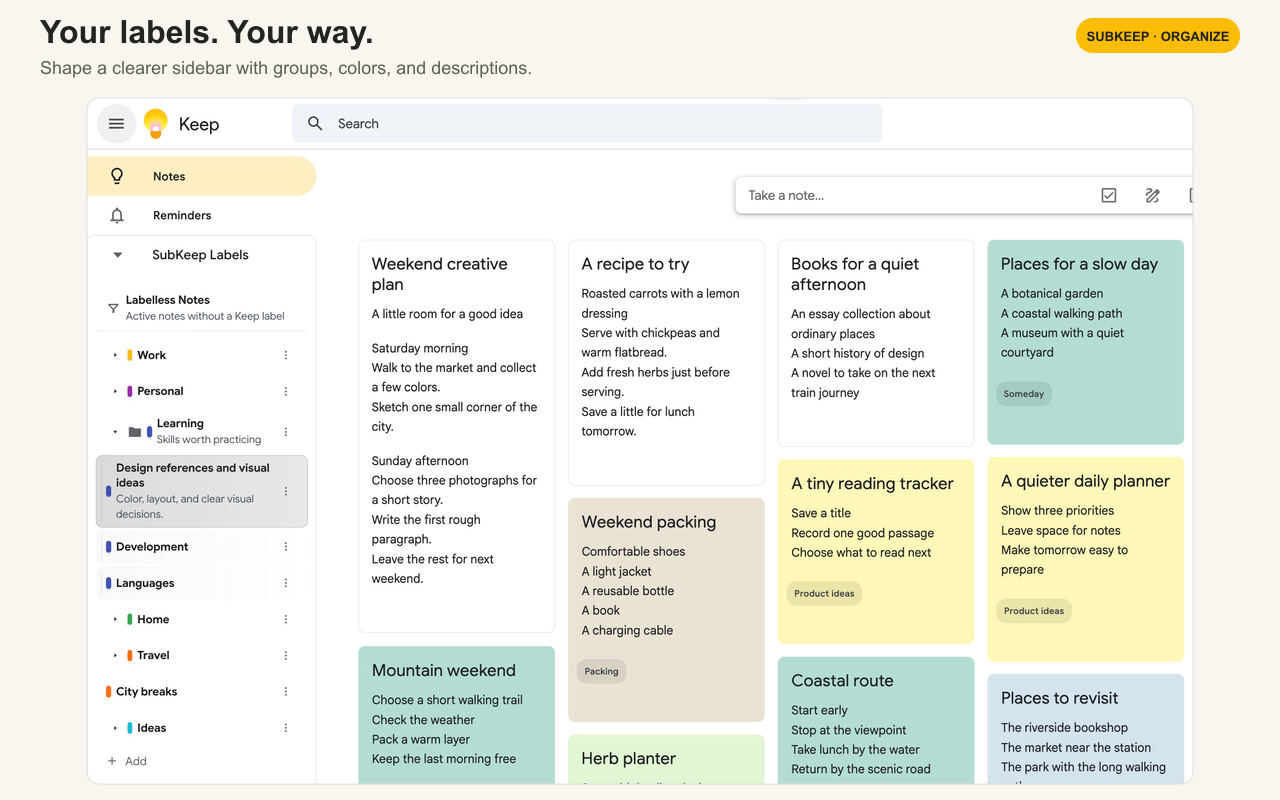Start a new note with drawing
This screenshot has width=1280, height=800.
(1152, 196)
